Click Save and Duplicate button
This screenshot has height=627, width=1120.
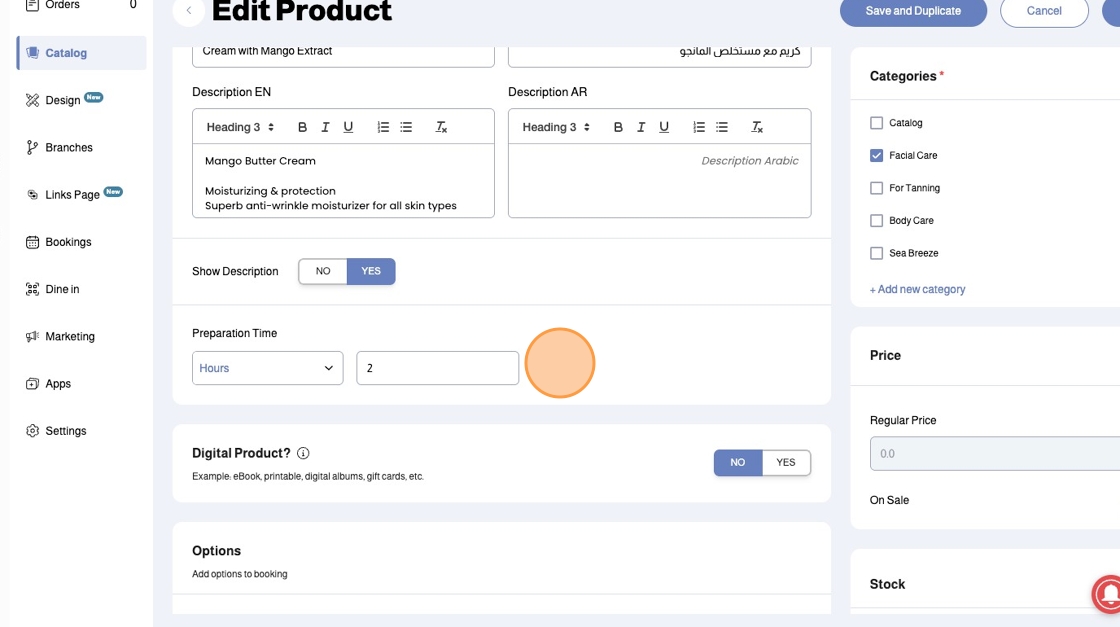913,11
